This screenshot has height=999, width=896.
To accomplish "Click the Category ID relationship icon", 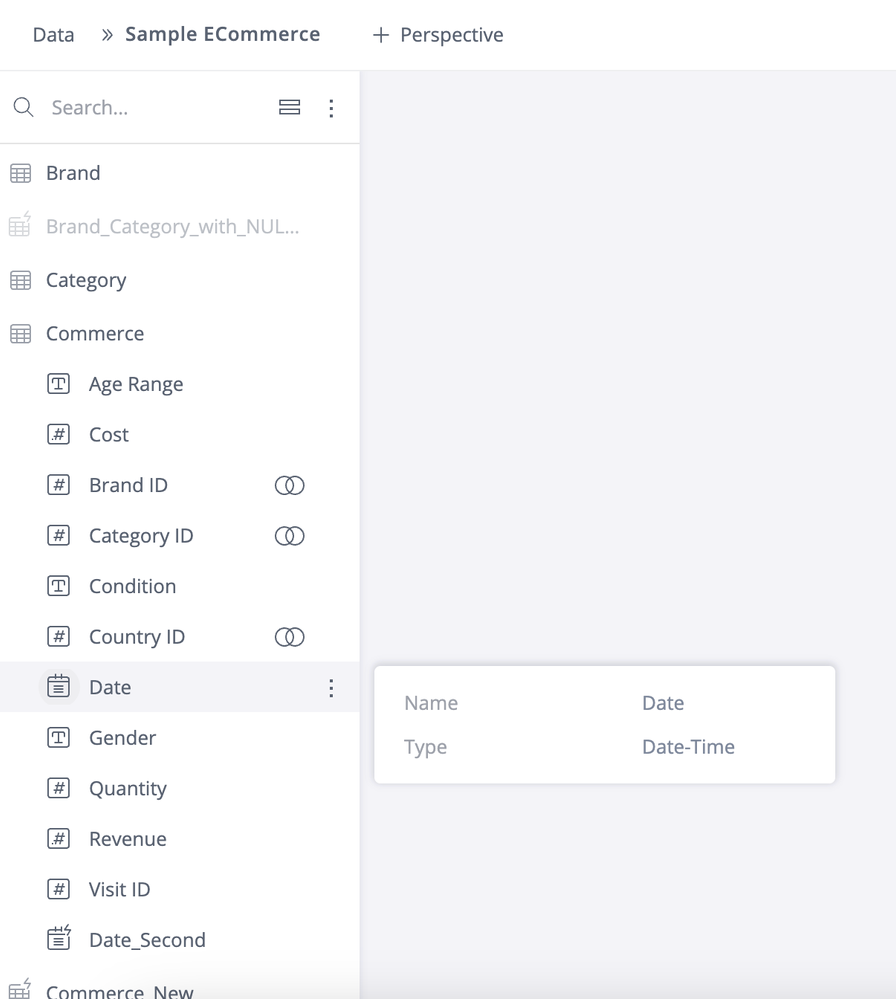I will pyautogui.click(x=289, y=536).
